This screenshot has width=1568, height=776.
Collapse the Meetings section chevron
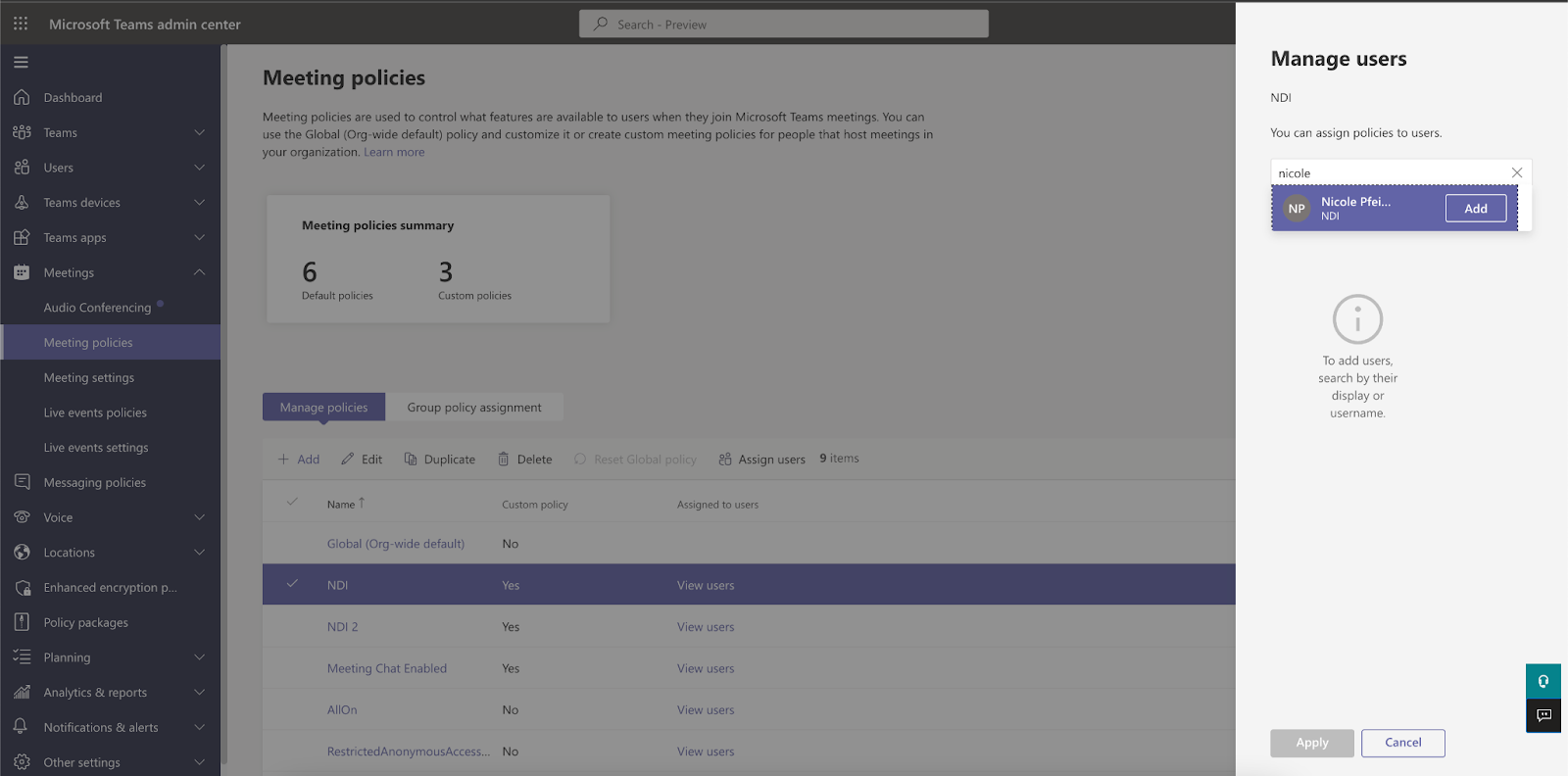[200, 272]
